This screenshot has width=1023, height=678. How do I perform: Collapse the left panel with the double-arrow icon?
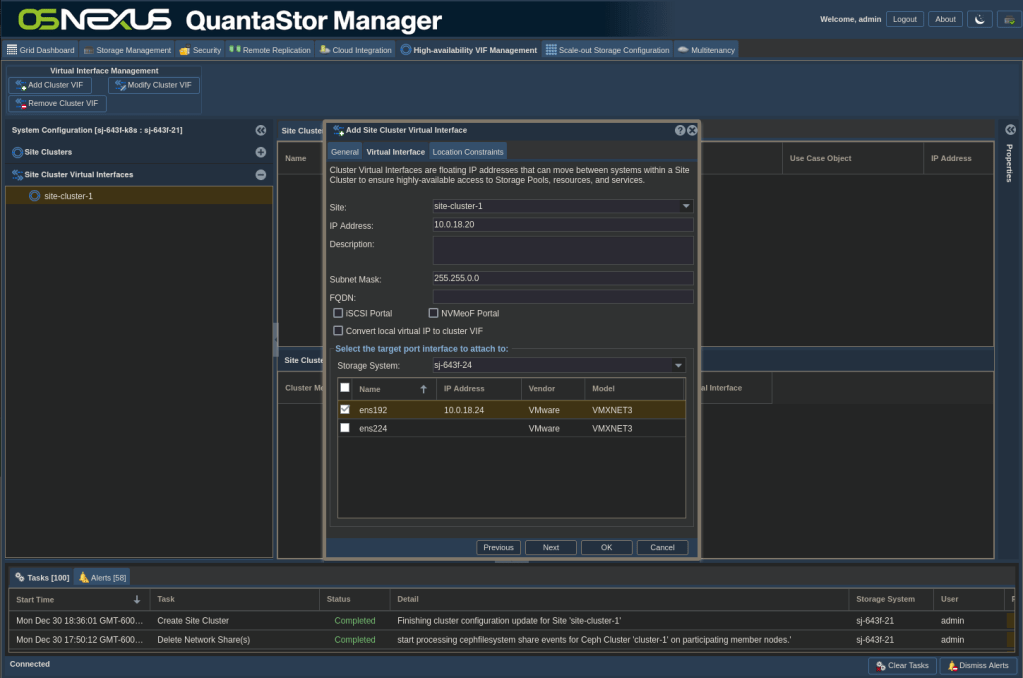click(x=260, y=130)
